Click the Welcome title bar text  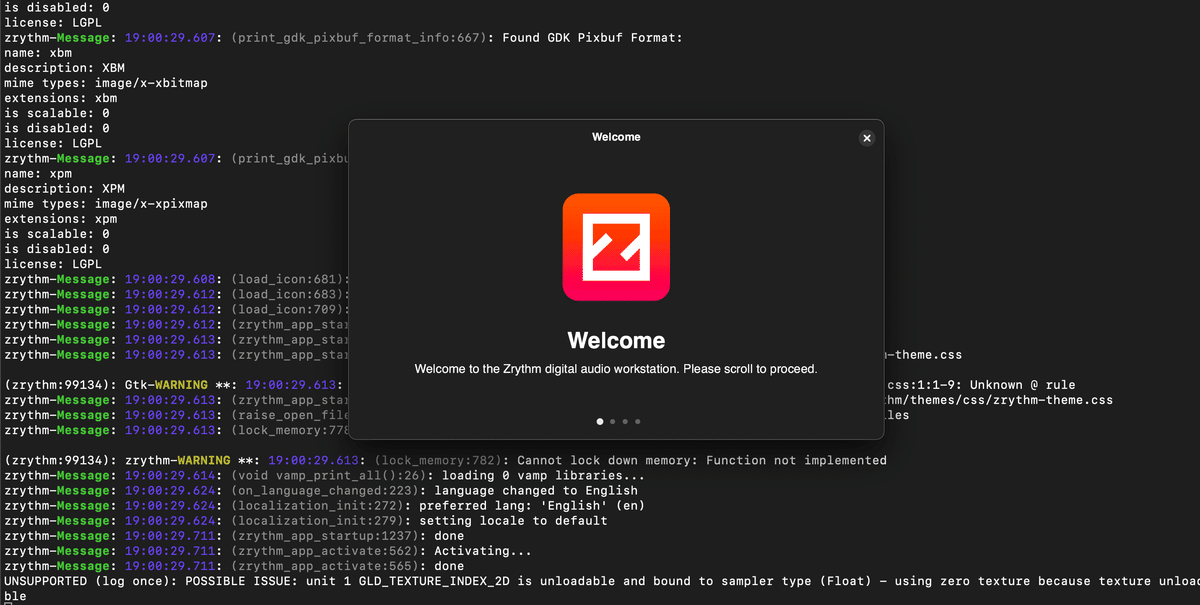click(x=616, y=137)
